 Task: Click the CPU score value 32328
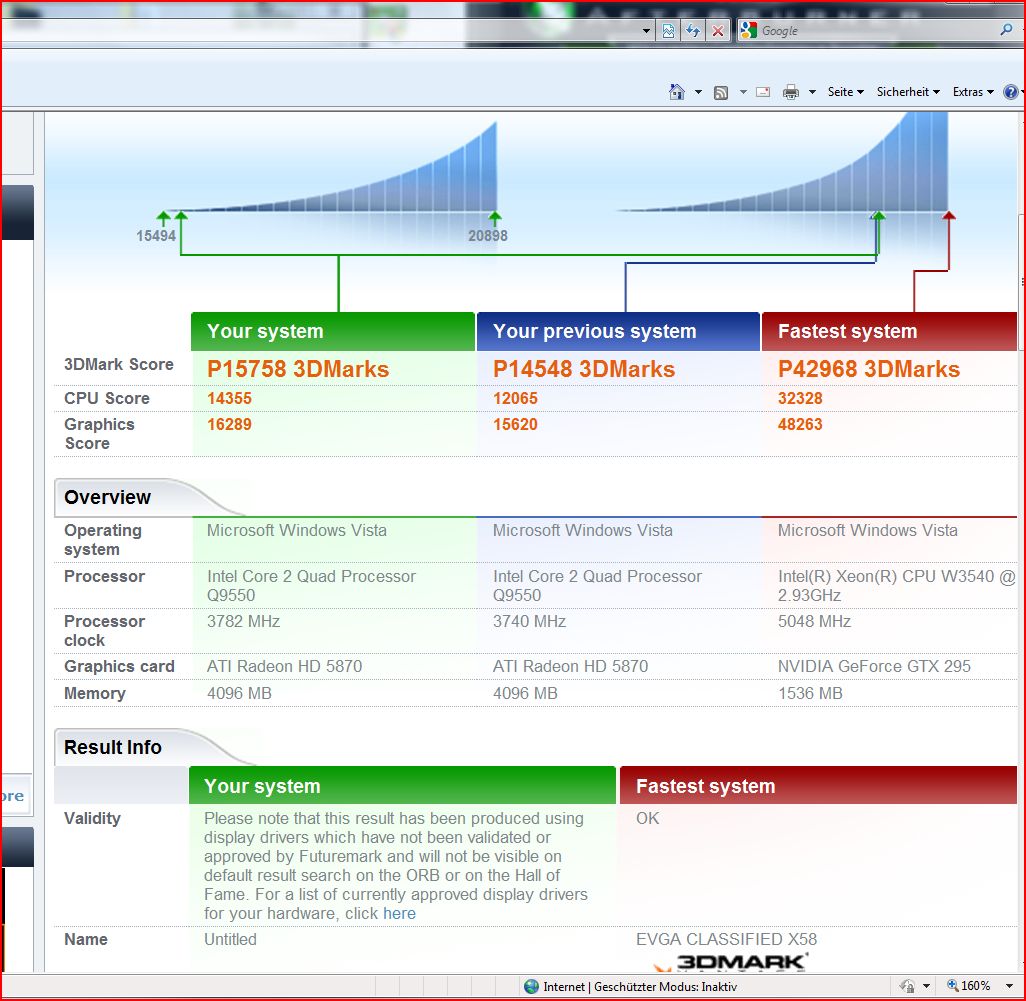tap(800, 398)
